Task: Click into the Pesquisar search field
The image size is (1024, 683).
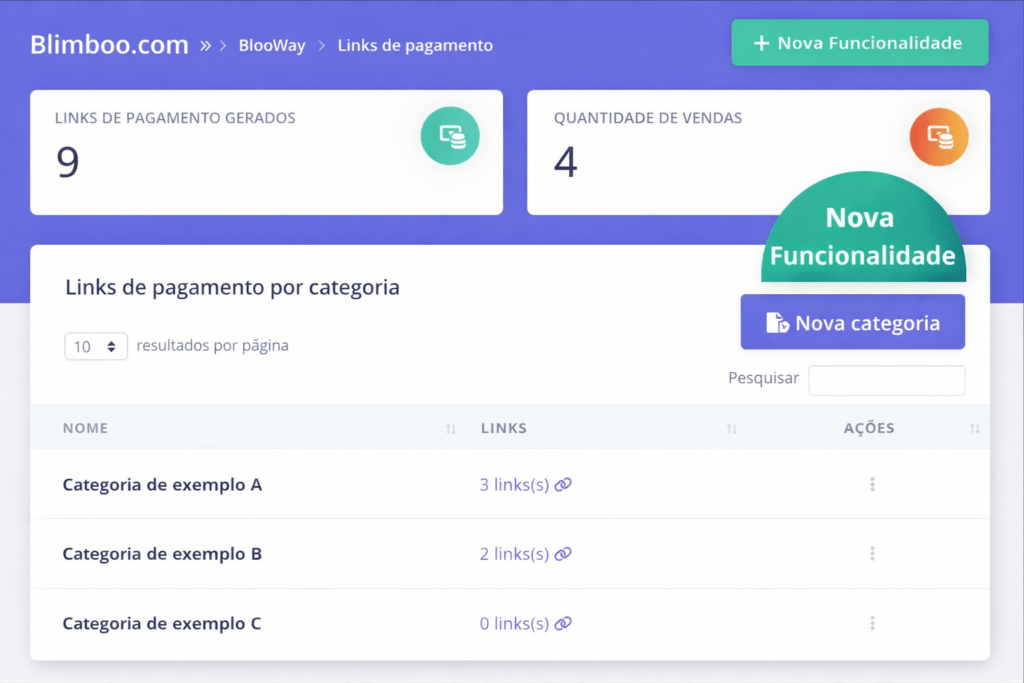Action: (x=886, y=380)
